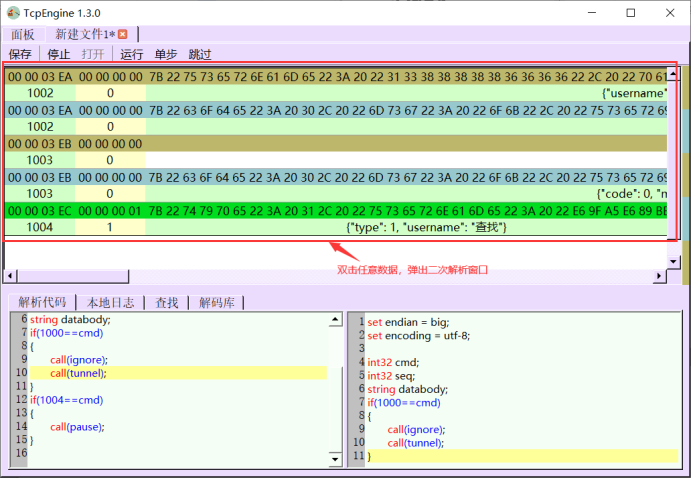The image size is (692, 478).
Task: Switch to the 解码库 tab
Action: pyautogui.click(x=216, y=301)
